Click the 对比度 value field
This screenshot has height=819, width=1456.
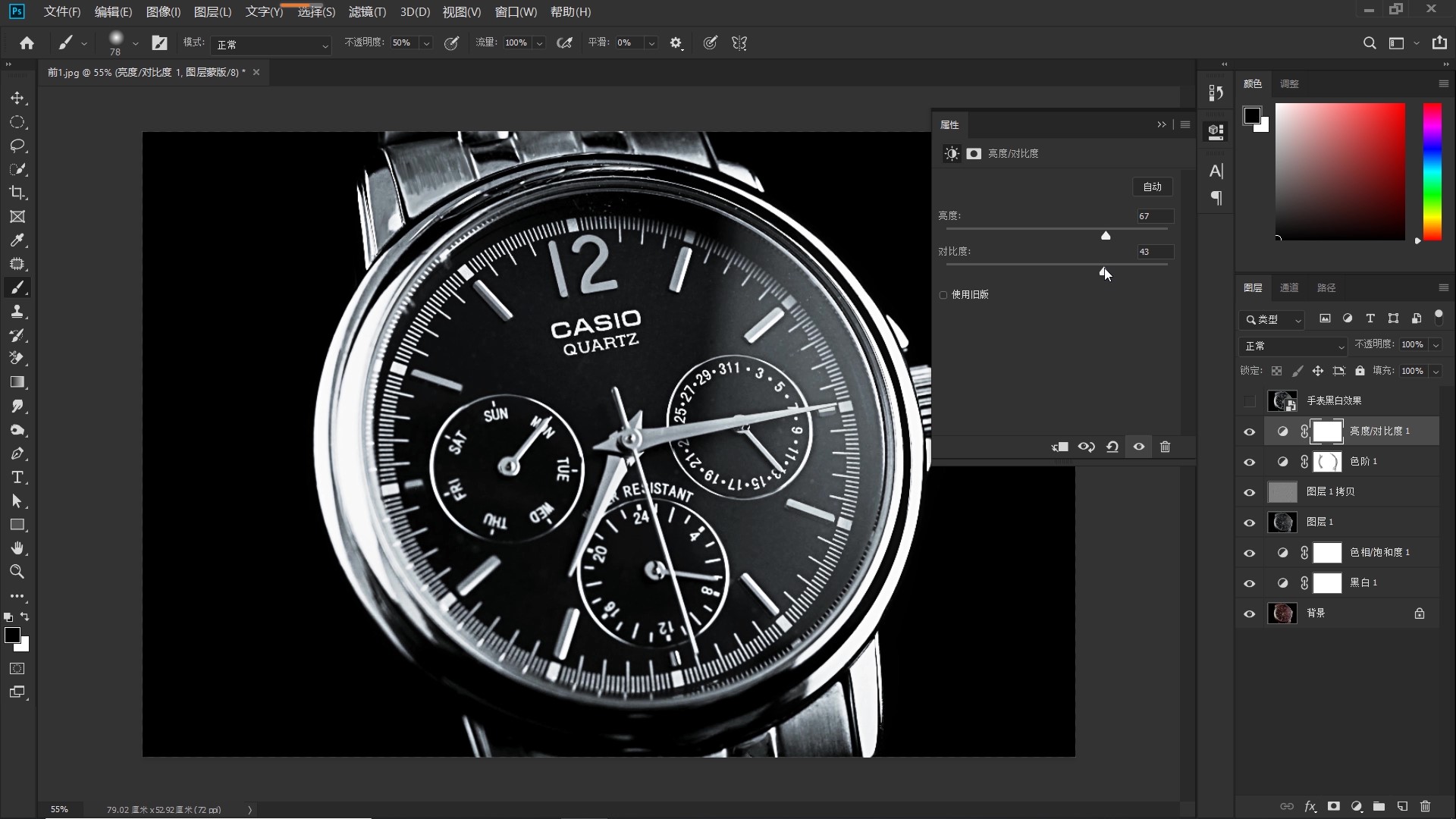1154,252
